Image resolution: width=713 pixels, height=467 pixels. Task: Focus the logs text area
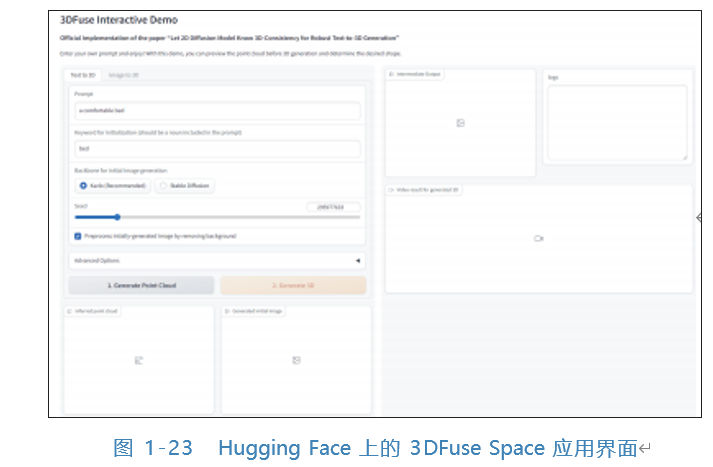pos(617,123)
